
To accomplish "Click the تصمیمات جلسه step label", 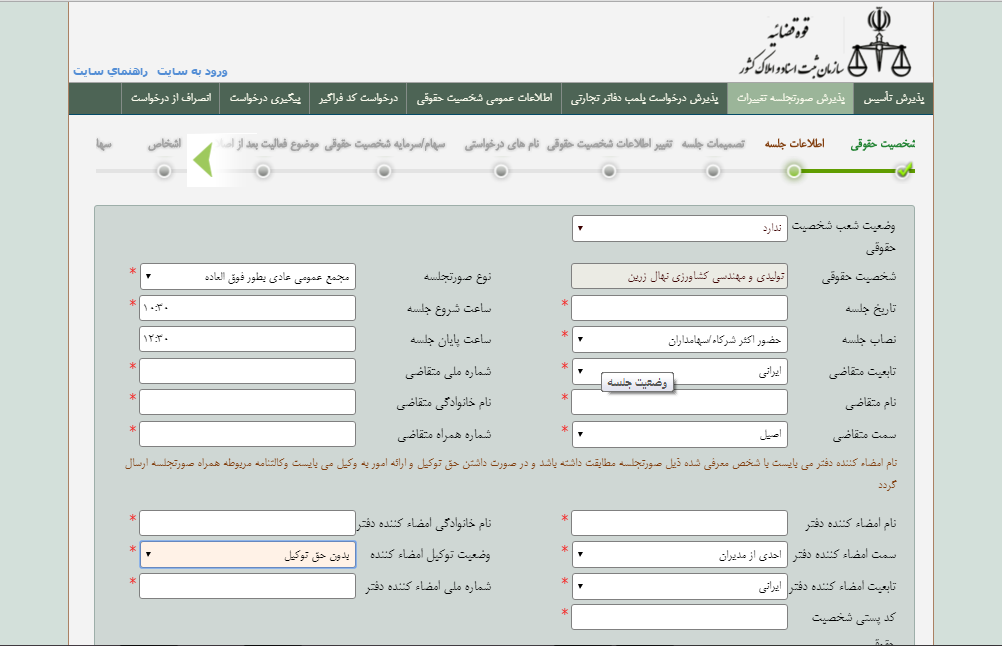I will [713, 144].
